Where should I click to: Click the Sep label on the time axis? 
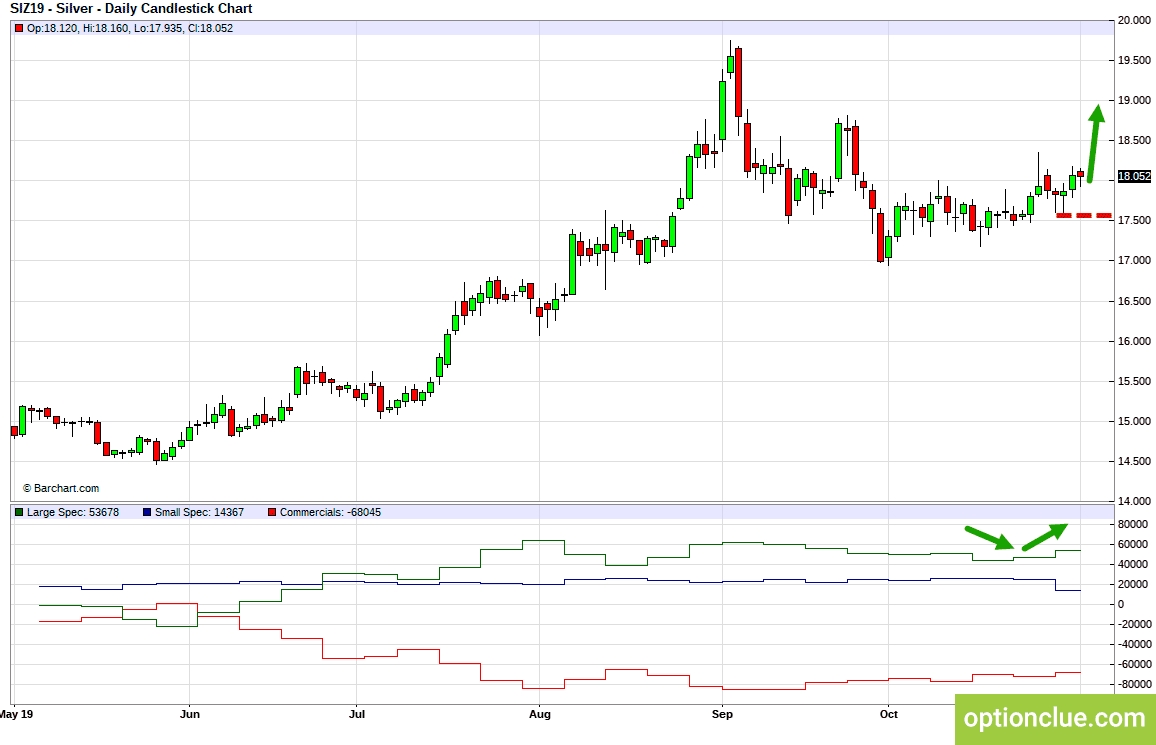point(722,714)
